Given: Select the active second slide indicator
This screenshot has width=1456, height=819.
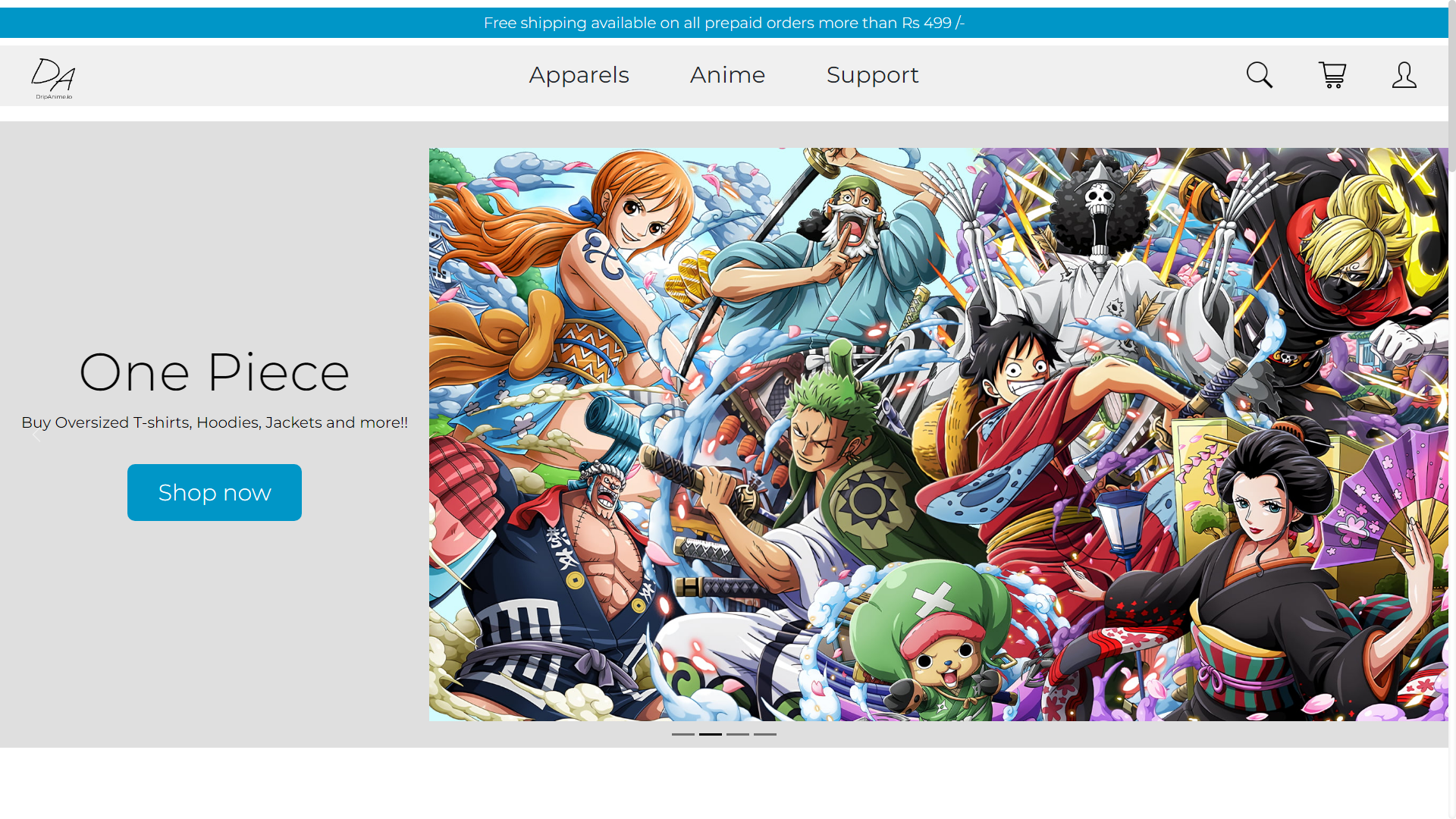Looking at the screenshot, I should pos(711,734).
